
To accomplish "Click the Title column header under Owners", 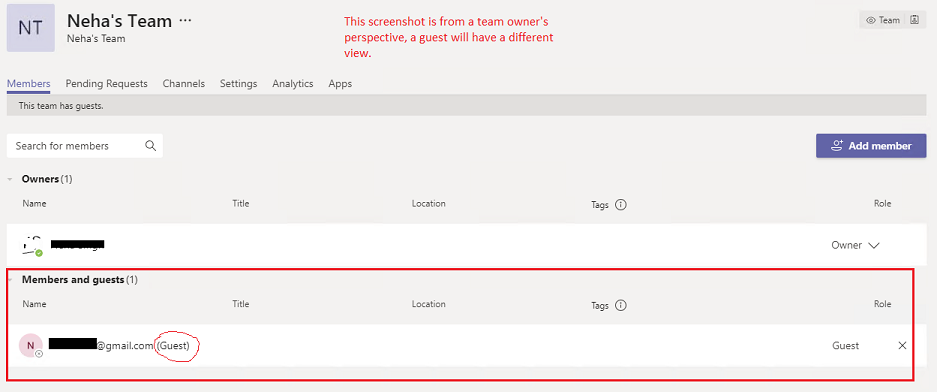I will click(241, 204).
